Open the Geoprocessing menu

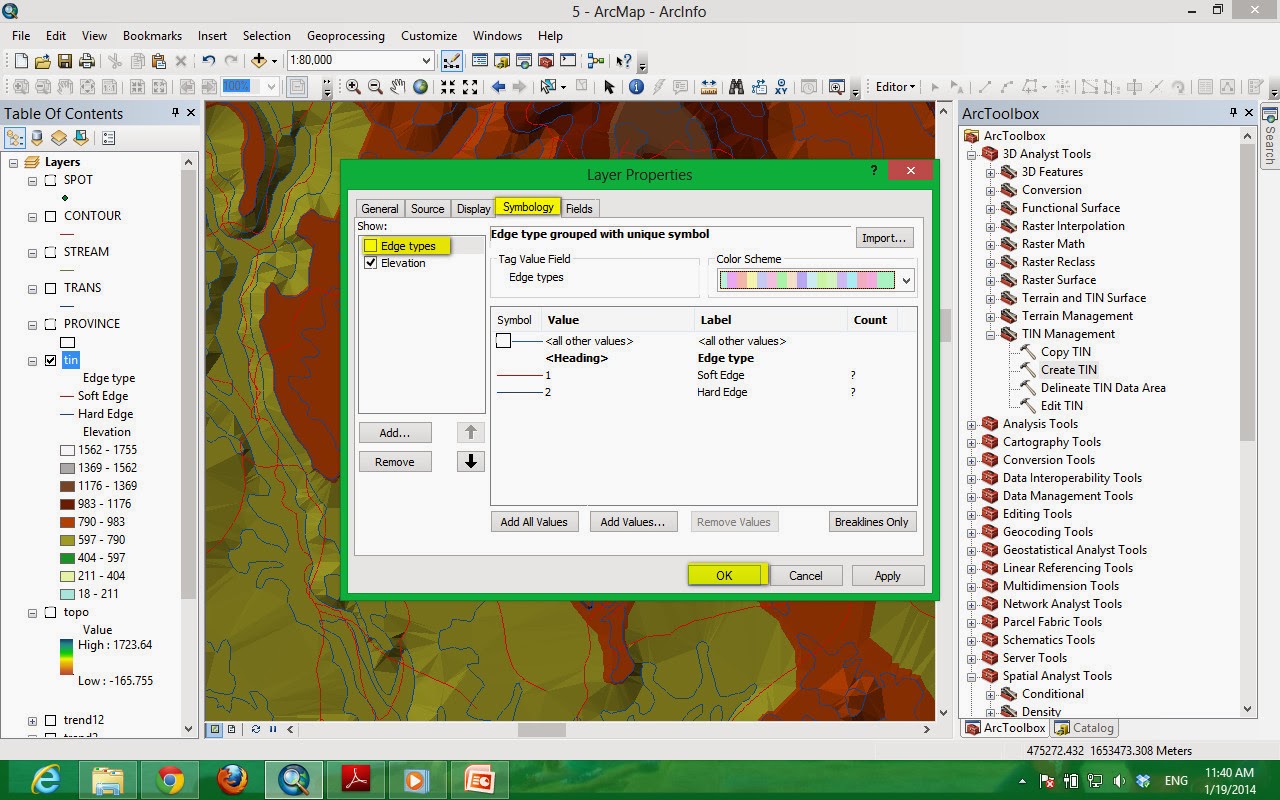(345, 36)
